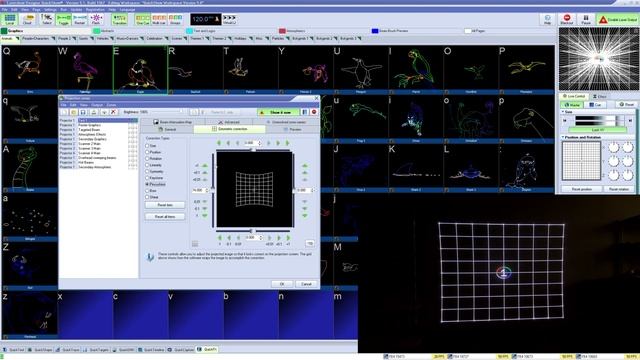Click the Reset all items button

click(165, 216)
